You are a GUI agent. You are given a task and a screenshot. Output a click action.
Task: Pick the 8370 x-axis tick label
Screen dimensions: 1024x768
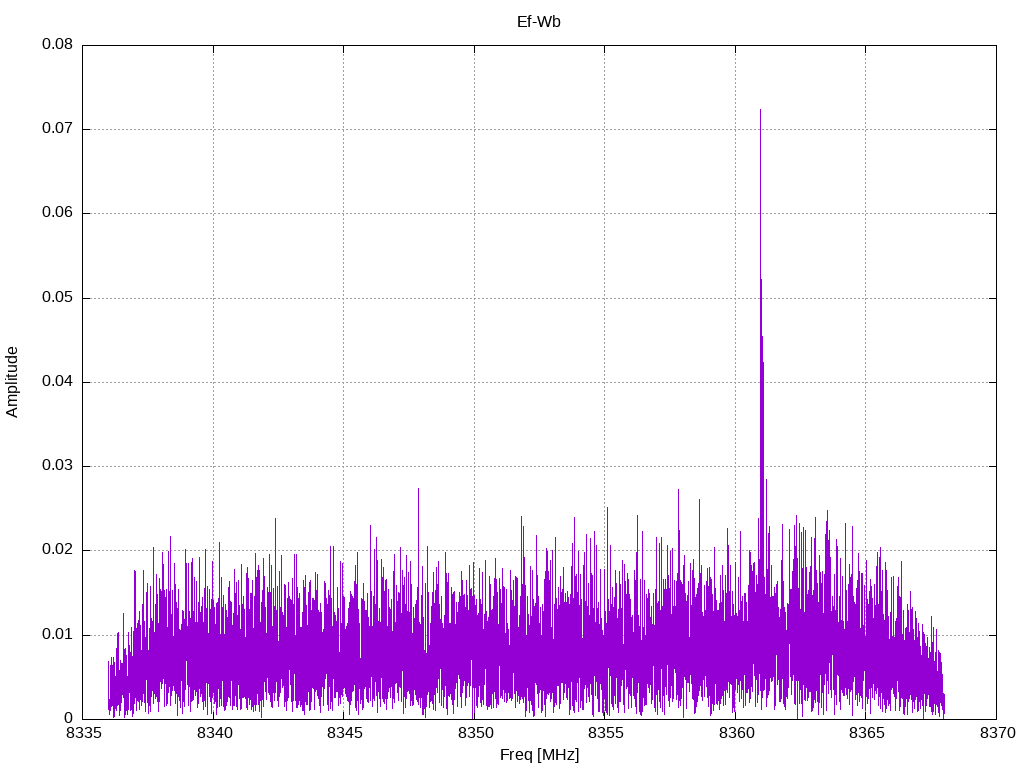996,734
